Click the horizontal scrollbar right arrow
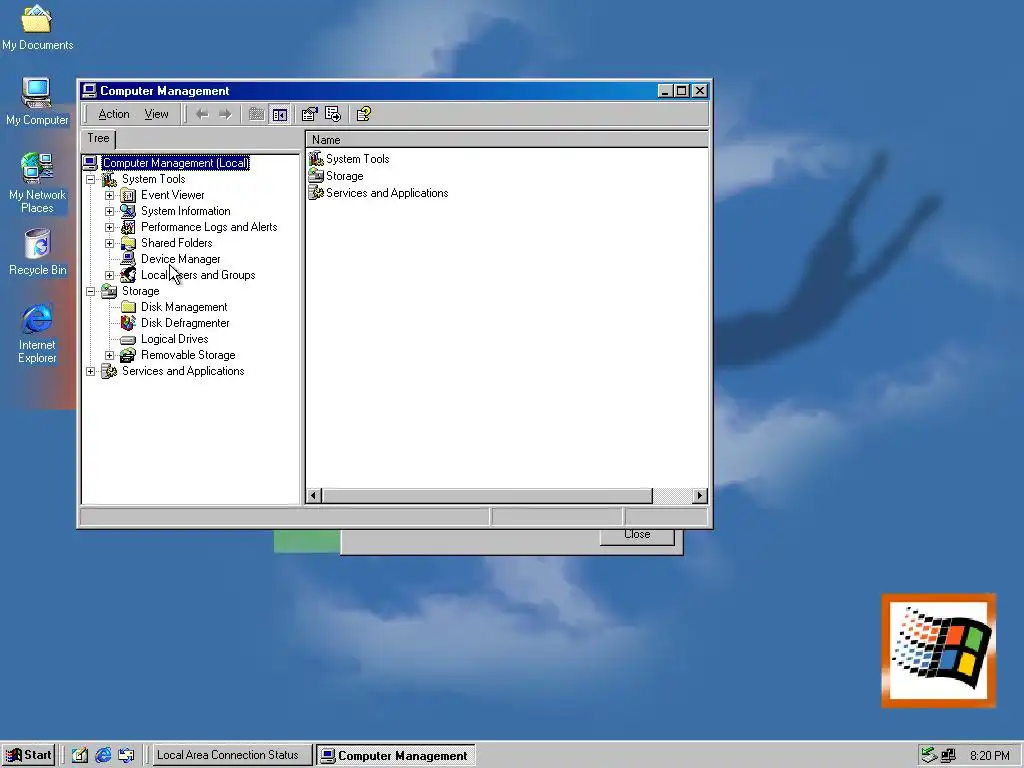Viewport: 1024px width, 768px height. coord(699,496)
